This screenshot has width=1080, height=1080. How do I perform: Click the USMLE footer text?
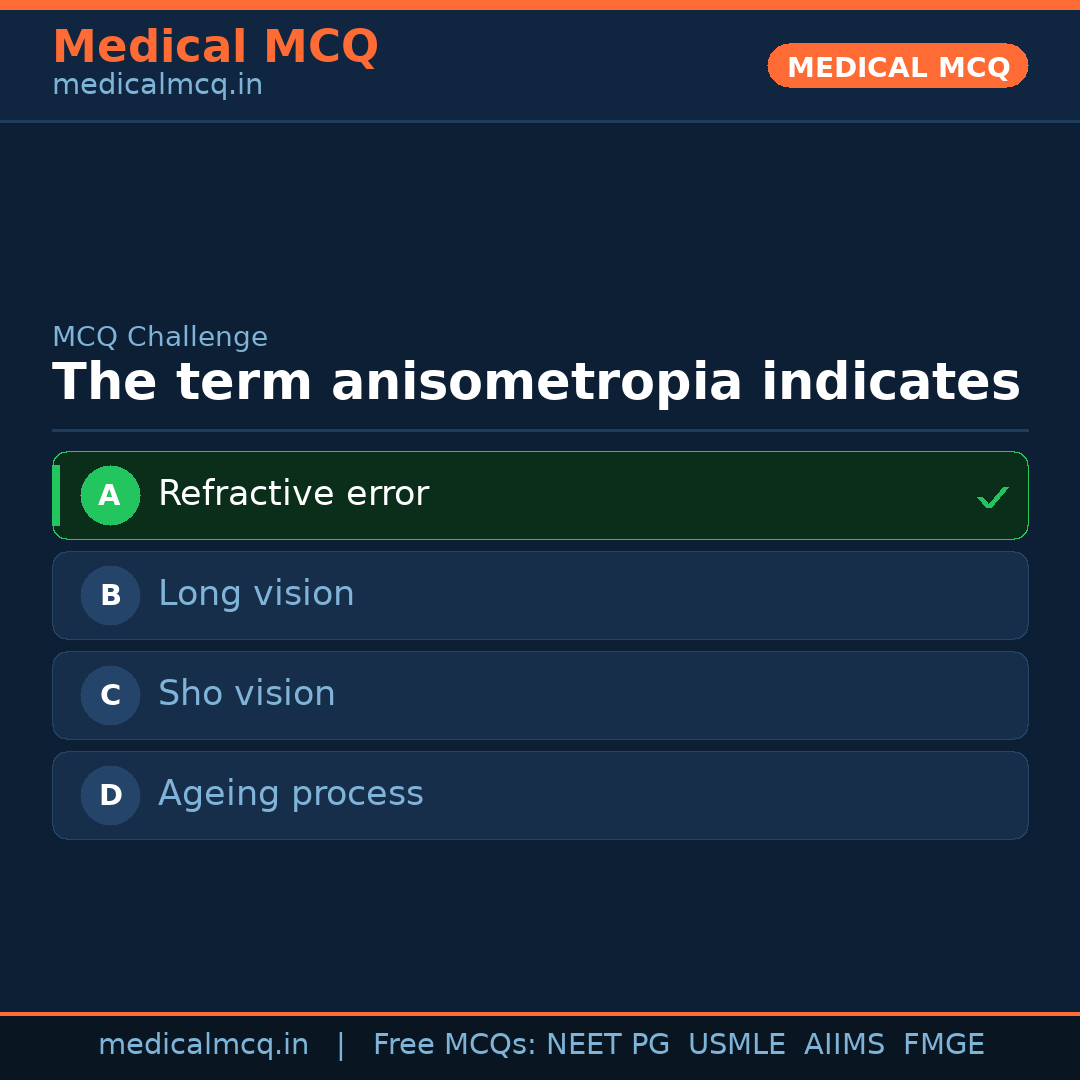click(x=736, y=1045)
